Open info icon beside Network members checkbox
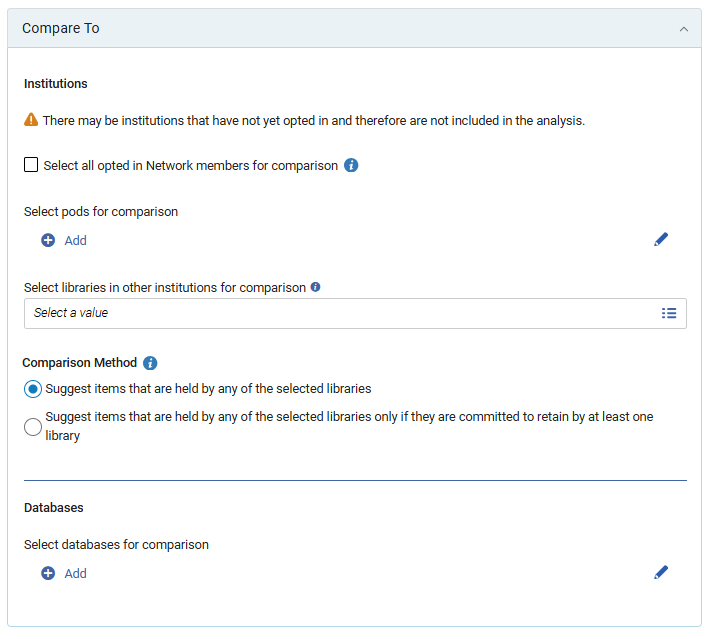 [x=351, y=165]
